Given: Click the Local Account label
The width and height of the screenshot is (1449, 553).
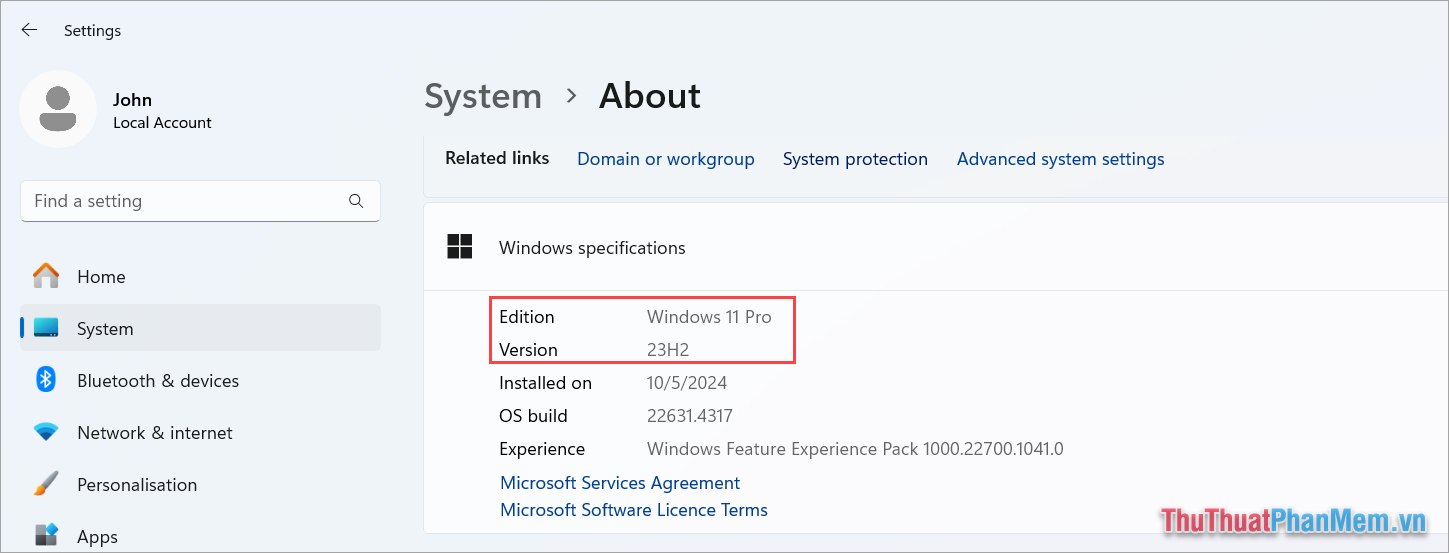Looking at the screenshot, I should point(162,123).
